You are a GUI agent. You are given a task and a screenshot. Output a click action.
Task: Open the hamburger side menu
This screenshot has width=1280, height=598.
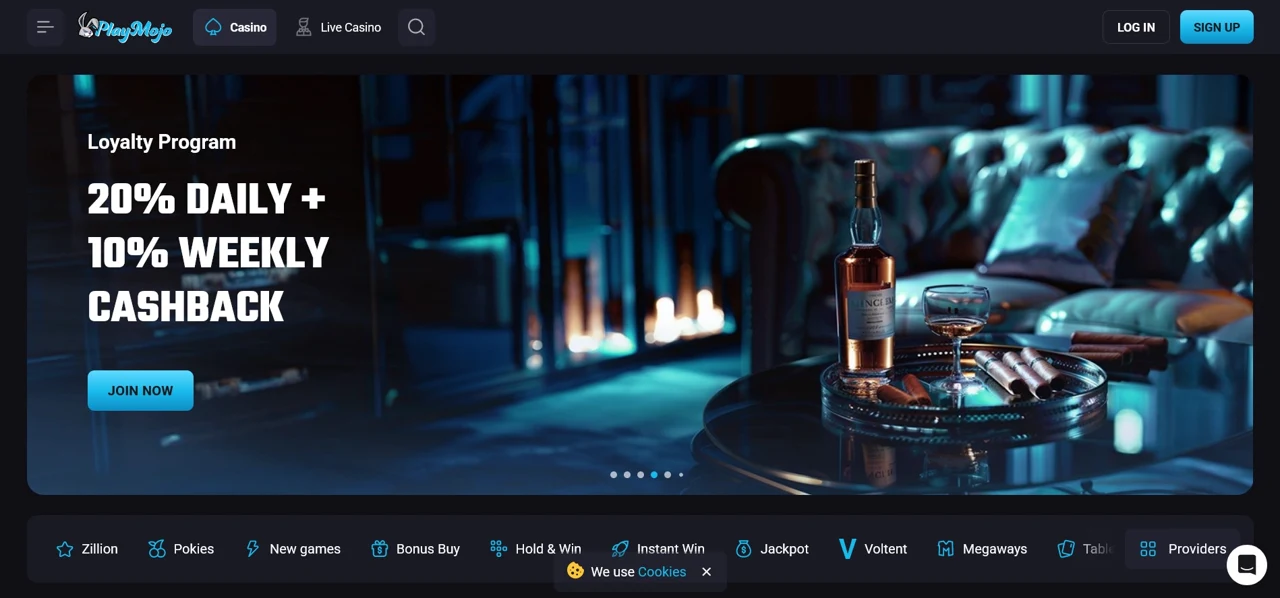tap(45, 27)
